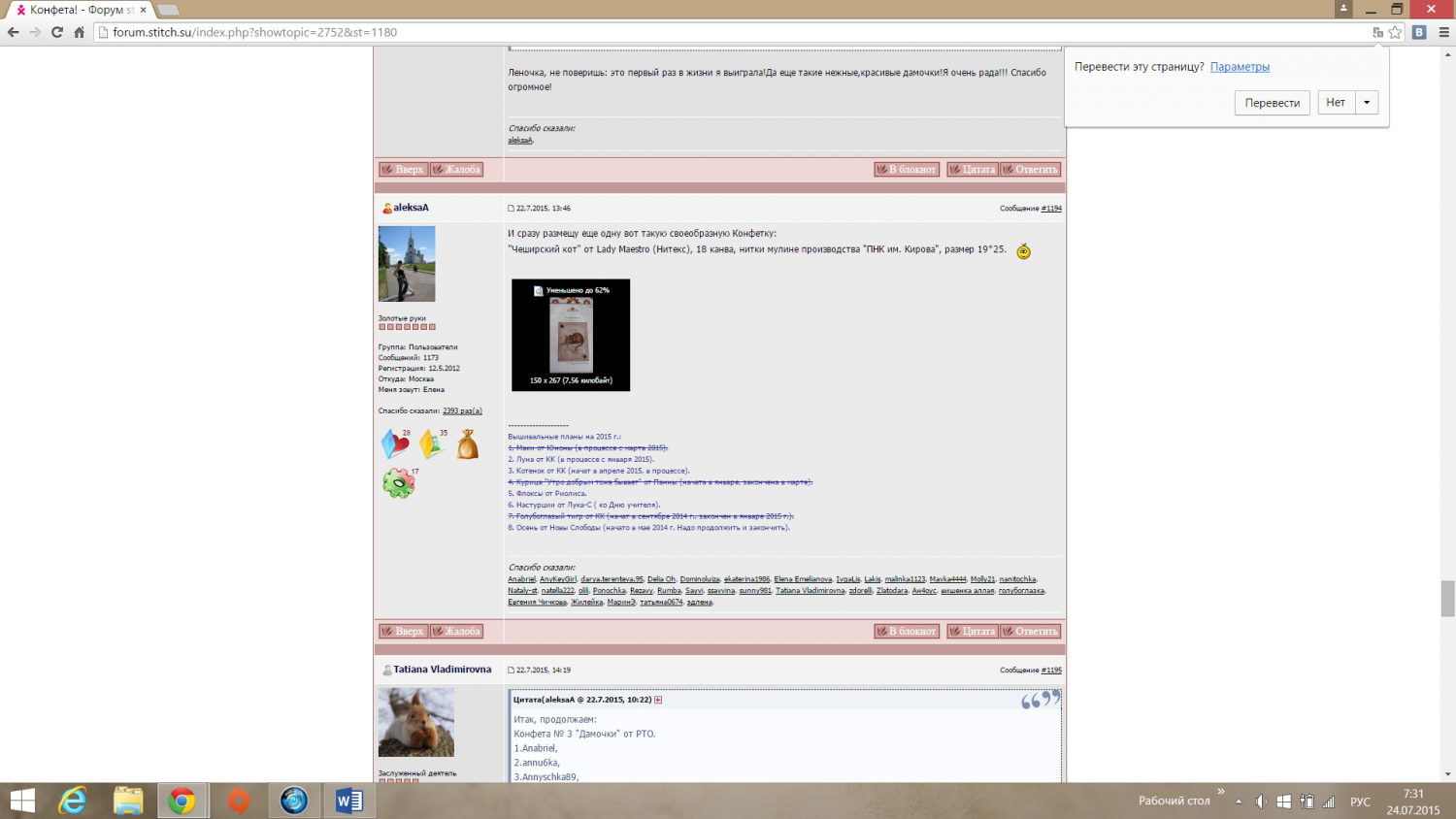Expand the quote from aleksaA via red icon
The image size is (1456, 819).
[658, 700]
